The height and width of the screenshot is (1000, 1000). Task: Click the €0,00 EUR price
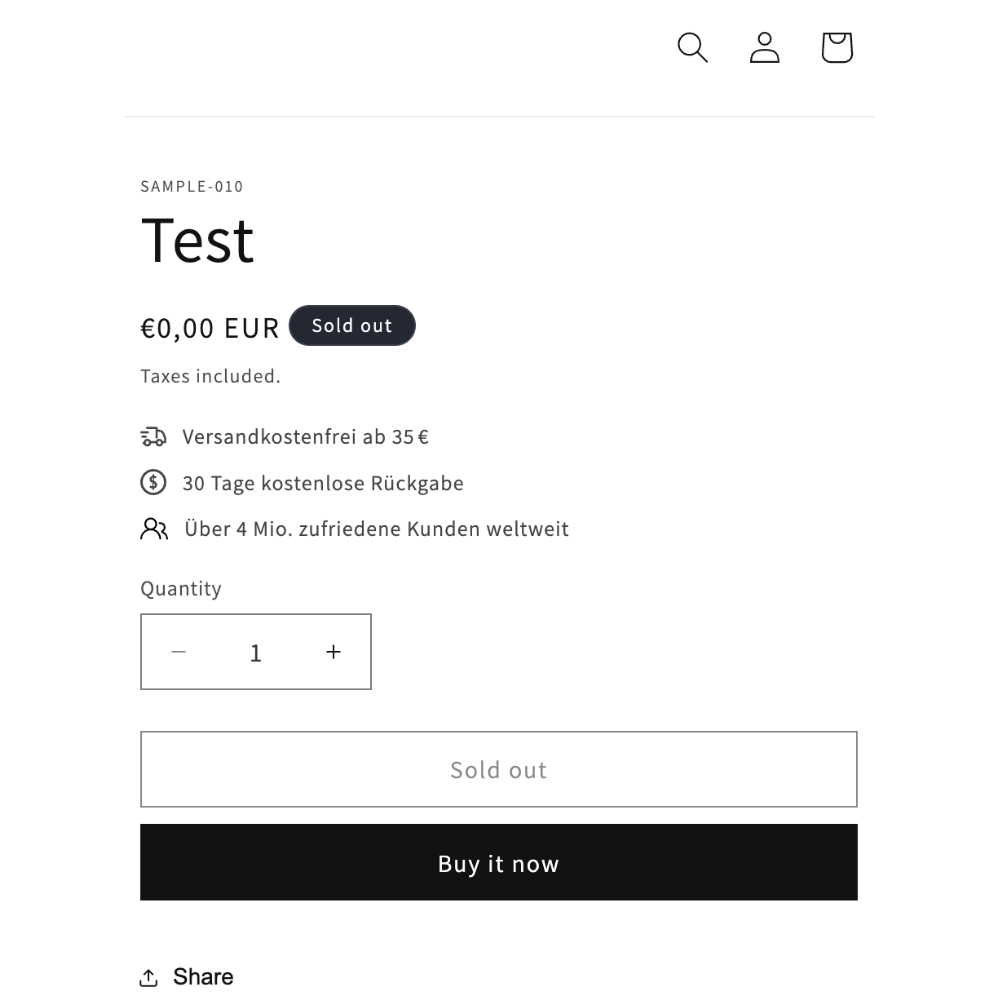(210, 328)
